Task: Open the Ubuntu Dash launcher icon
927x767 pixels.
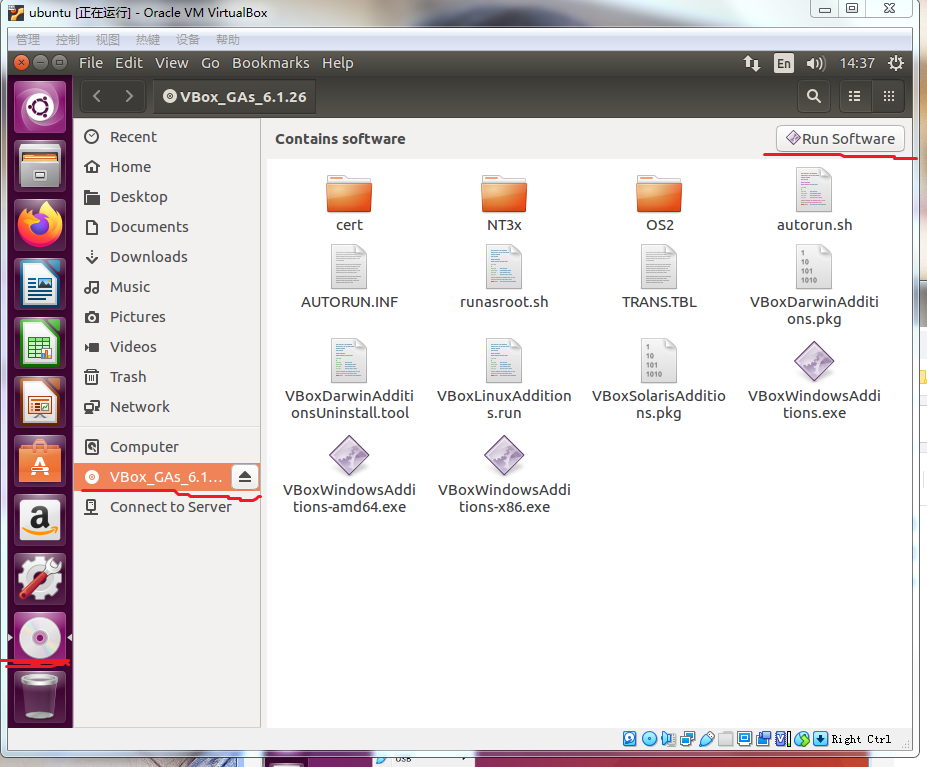Action: (x=40, y=108)
